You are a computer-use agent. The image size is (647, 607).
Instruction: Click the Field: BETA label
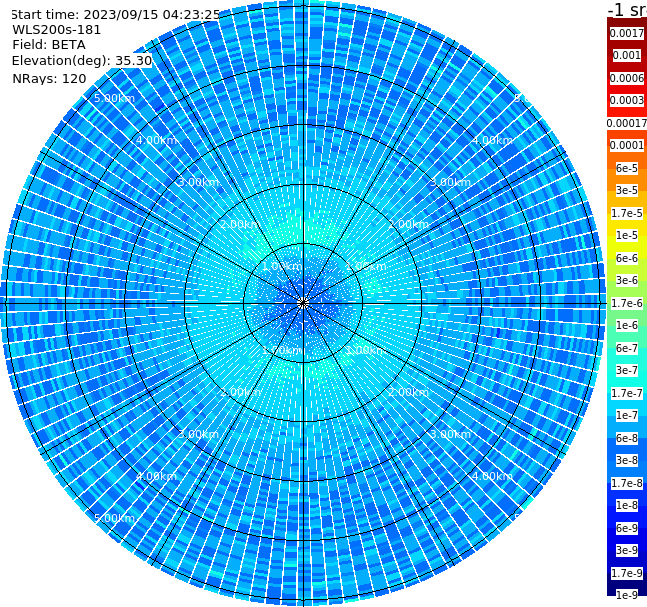49,45
